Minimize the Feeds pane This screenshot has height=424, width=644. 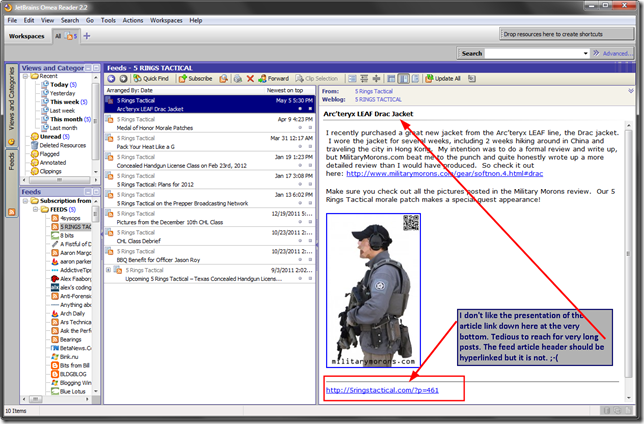[x=88, y=192]
